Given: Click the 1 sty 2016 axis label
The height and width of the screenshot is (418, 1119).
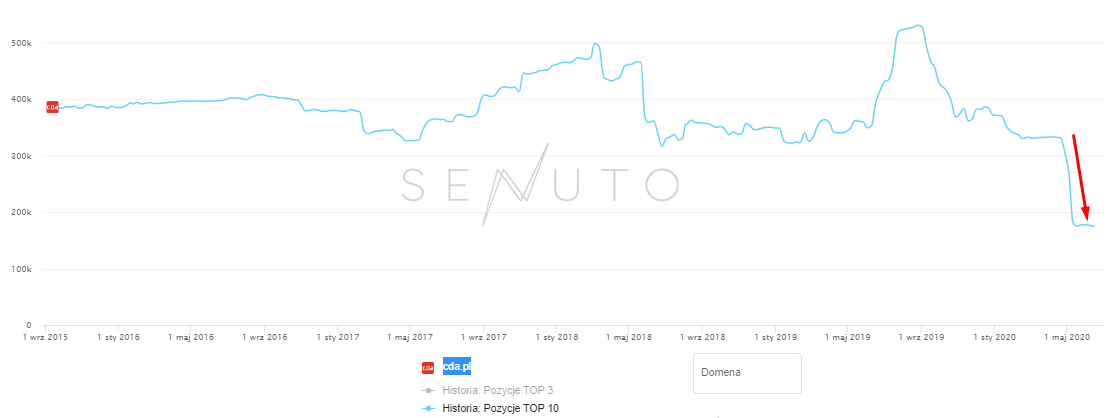Looking at the screenshot, I should [118, 338].
